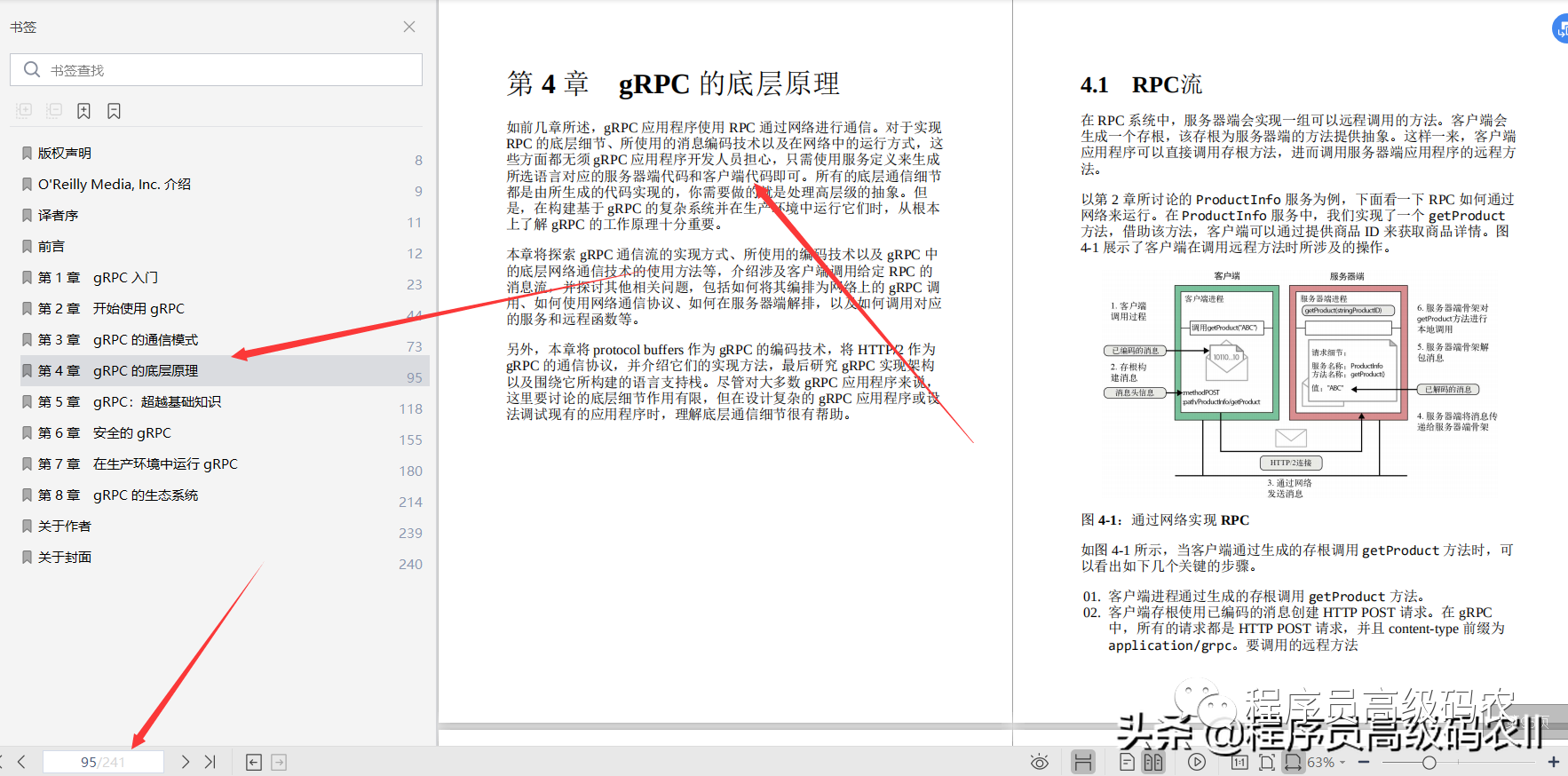Click the figure caption 图 4-1：通过网络实现 RPC

tap(1165, 520)
